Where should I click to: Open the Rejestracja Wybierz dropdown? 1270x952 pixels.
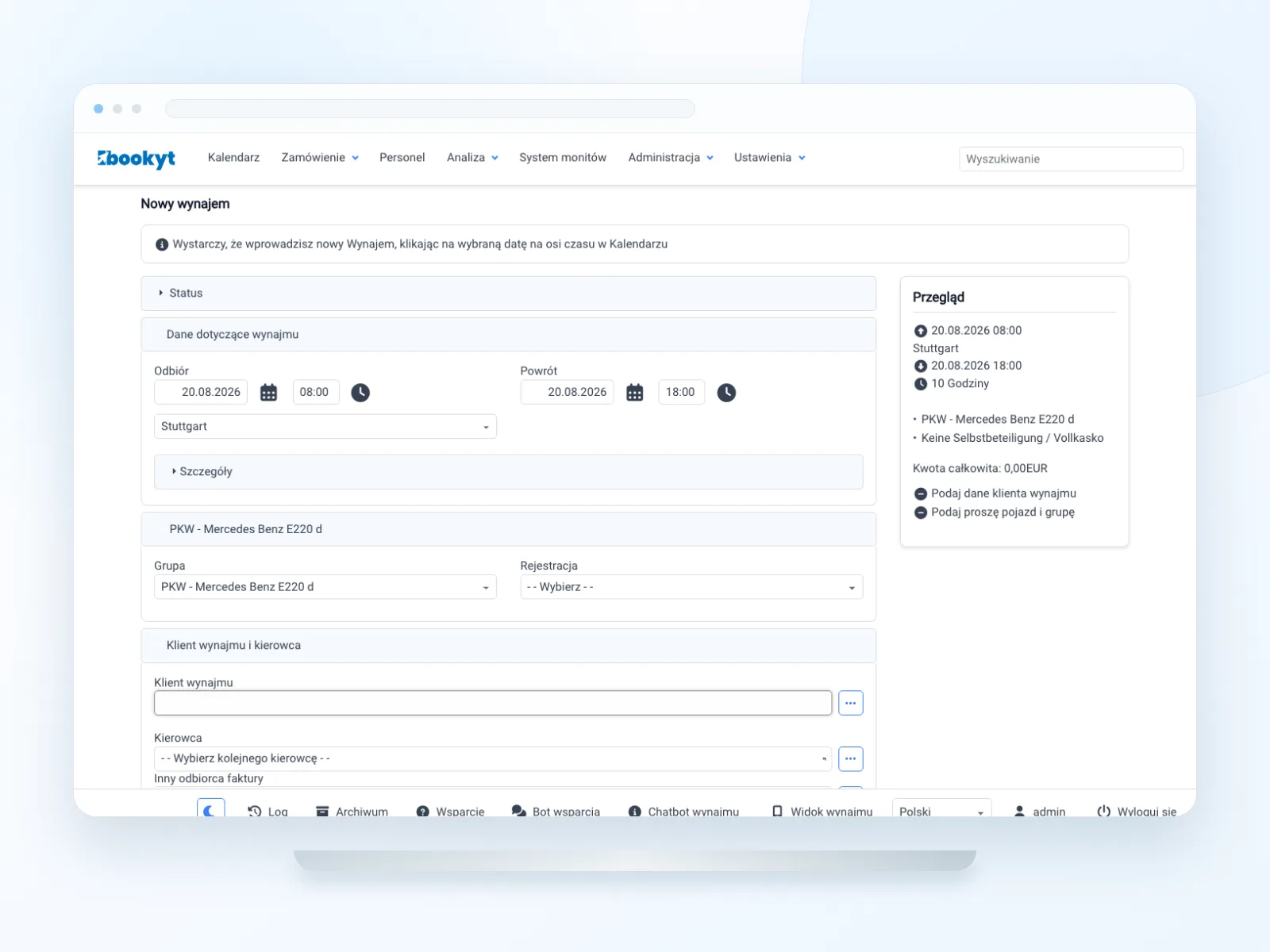pos(691,587)
